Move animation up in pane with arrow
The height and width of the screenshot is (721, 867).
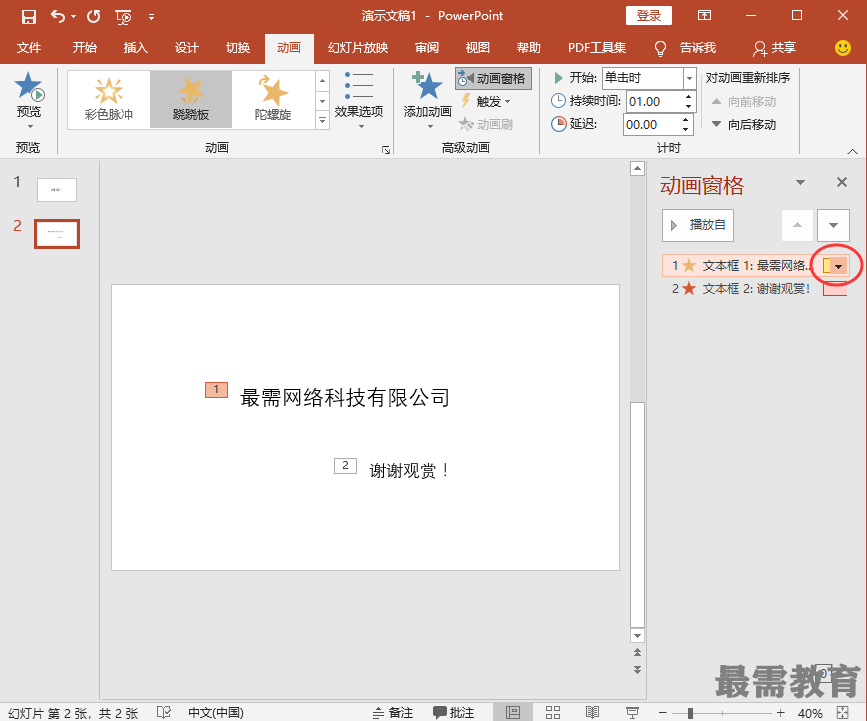pos(797,225)
